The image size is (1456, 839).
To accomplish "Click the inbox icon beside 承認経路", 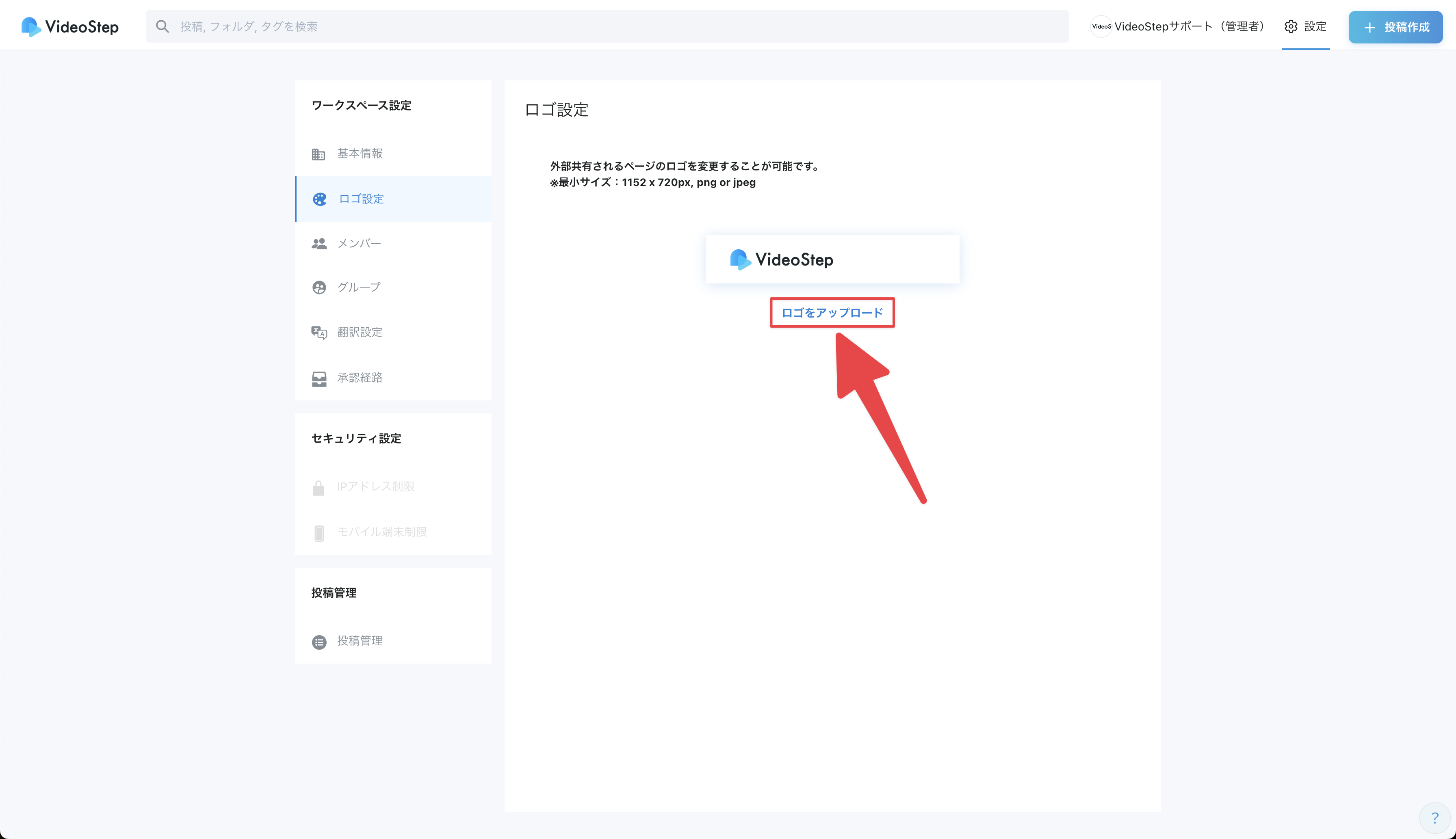I will click(x=319, y=378).
